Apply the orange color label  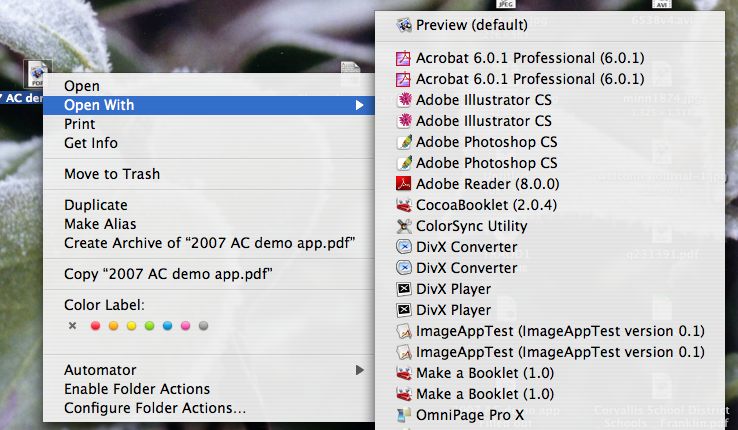[113, 326]
